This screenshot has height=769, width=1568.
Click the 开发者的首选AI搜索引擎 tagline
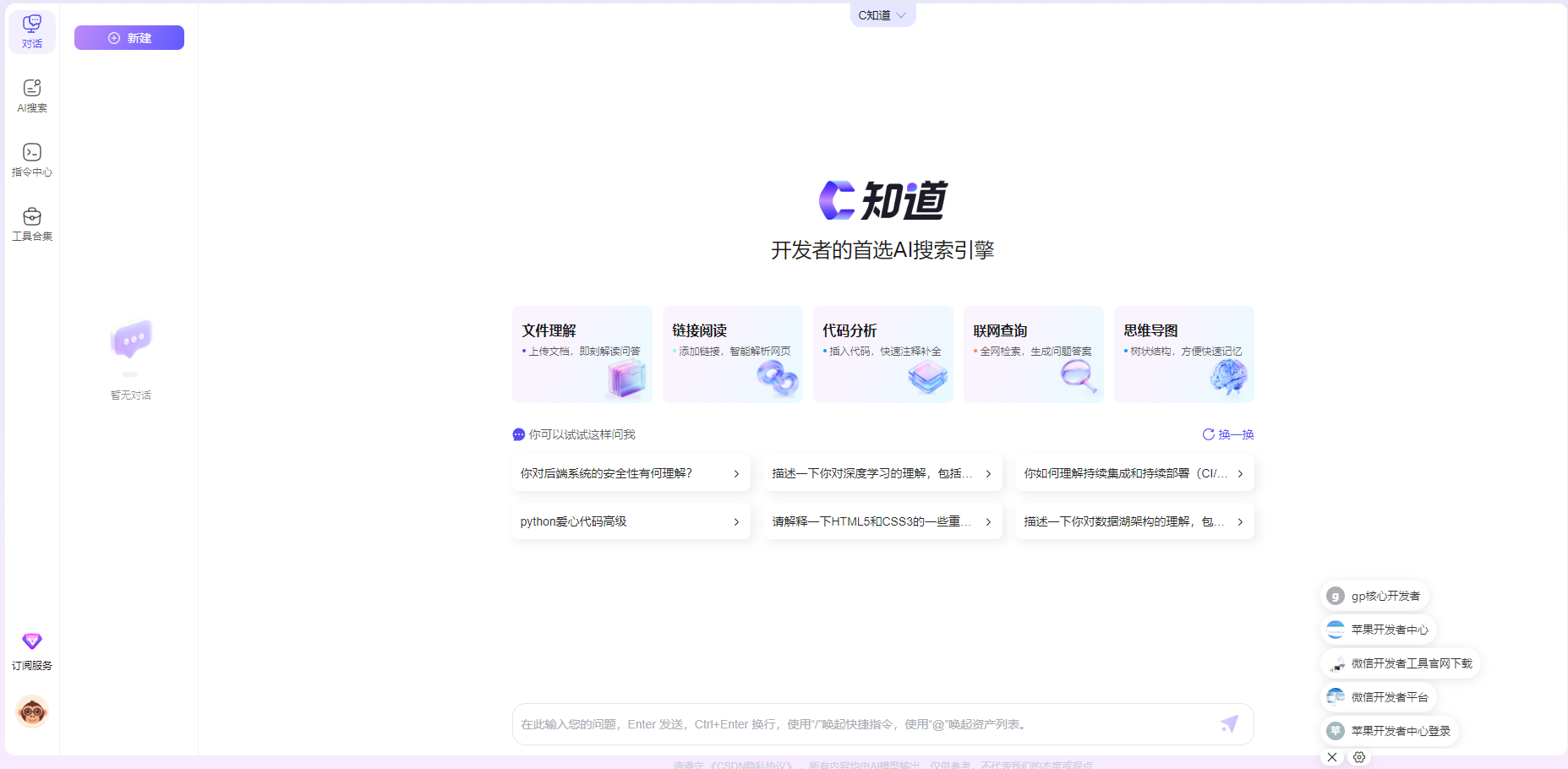click(x=882, y=250)
